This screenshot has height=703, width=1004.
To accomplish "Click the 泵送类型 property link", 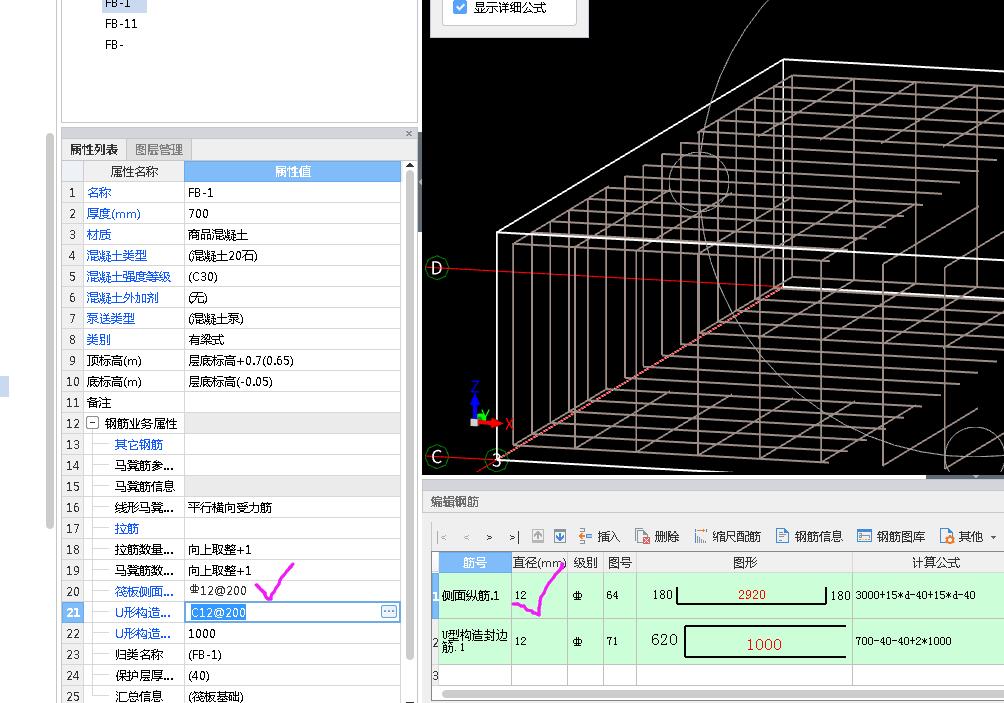I will pos(111,318).
